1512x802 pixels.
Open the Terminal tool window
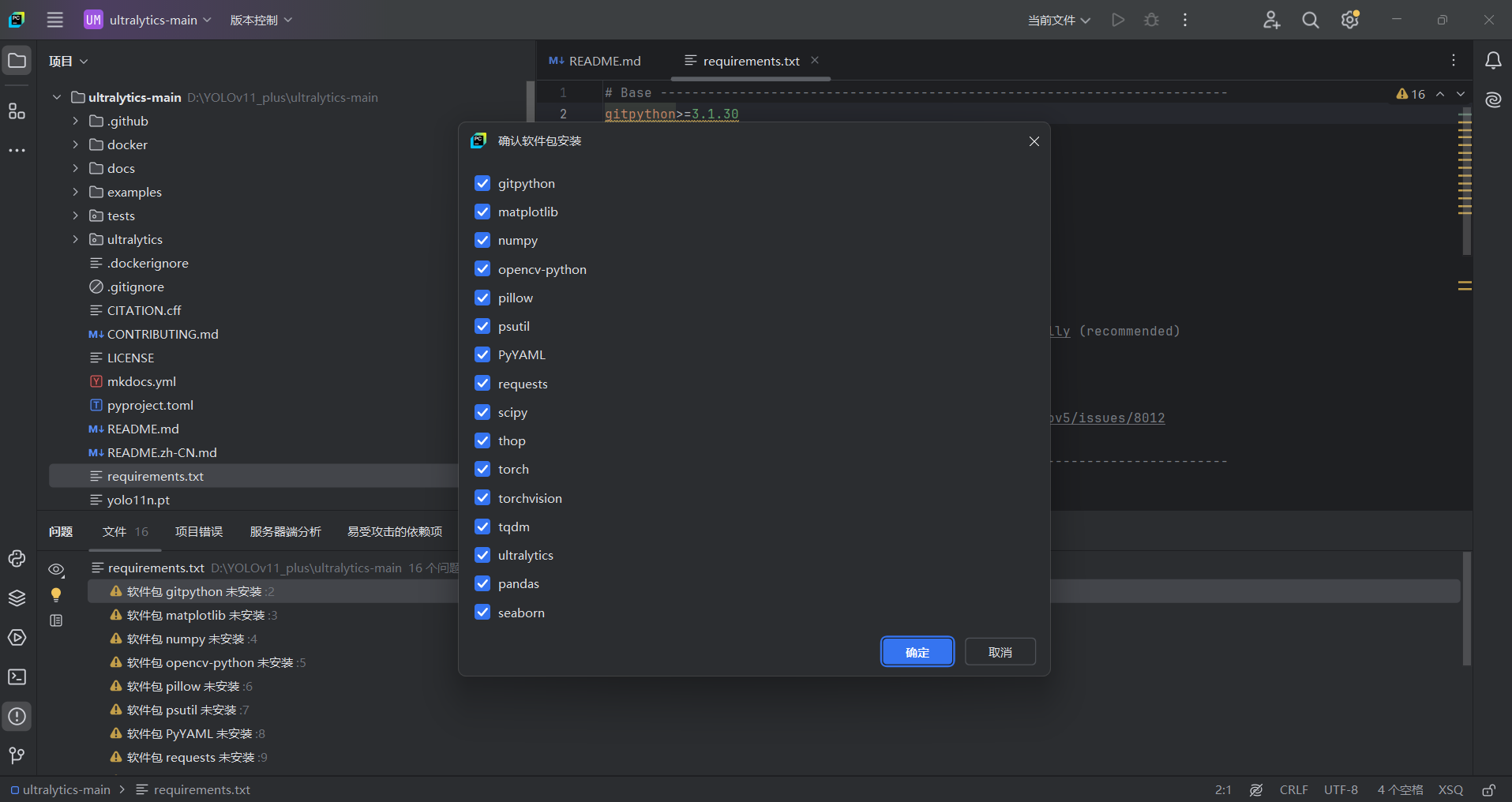17,677
